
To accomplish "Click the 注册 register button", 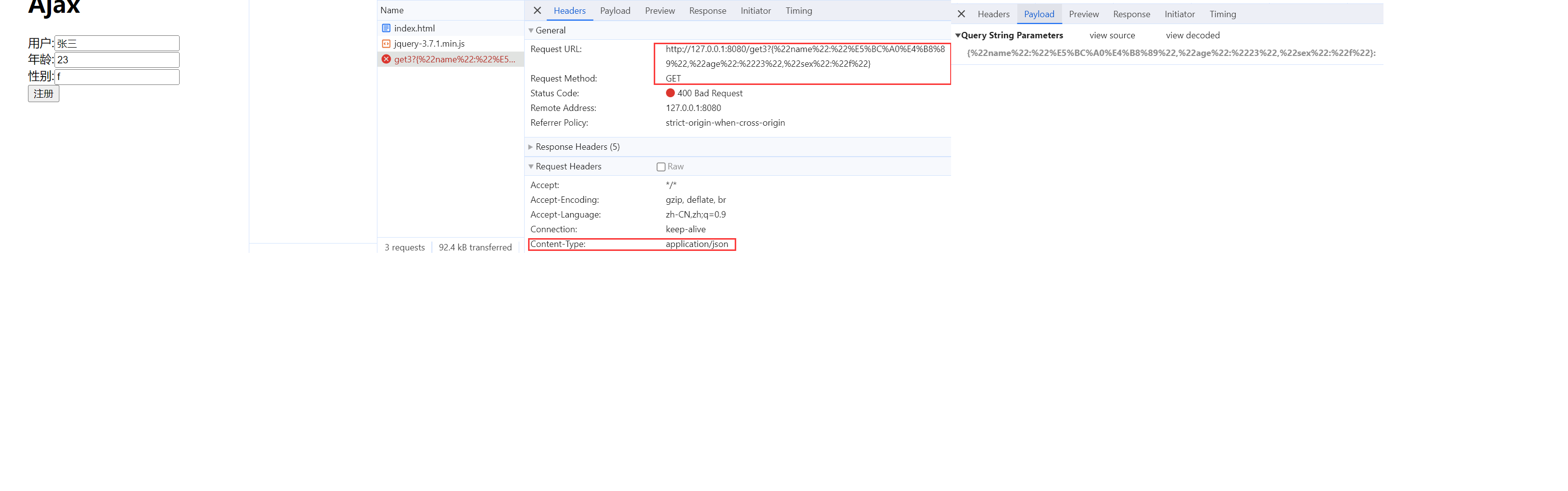I will [44, 94].
